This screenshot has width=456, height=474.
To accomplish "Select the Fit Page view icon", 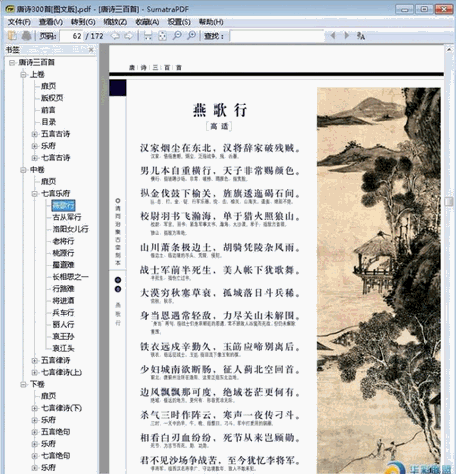I will [162, 36].
